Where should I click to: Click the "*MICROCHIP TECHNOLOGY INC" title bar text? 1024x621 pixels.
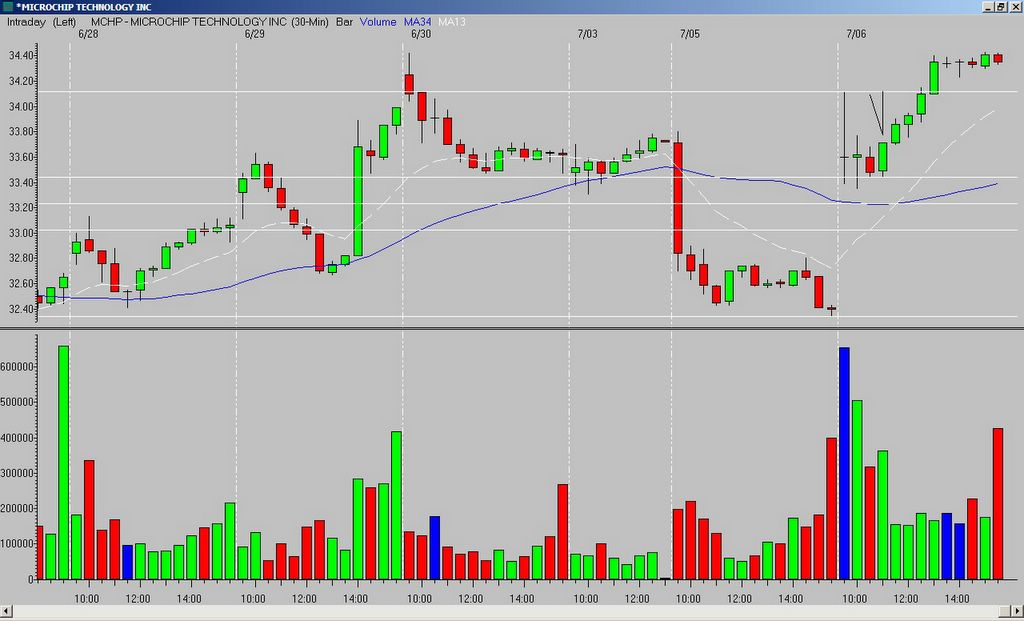pos(84,7)
